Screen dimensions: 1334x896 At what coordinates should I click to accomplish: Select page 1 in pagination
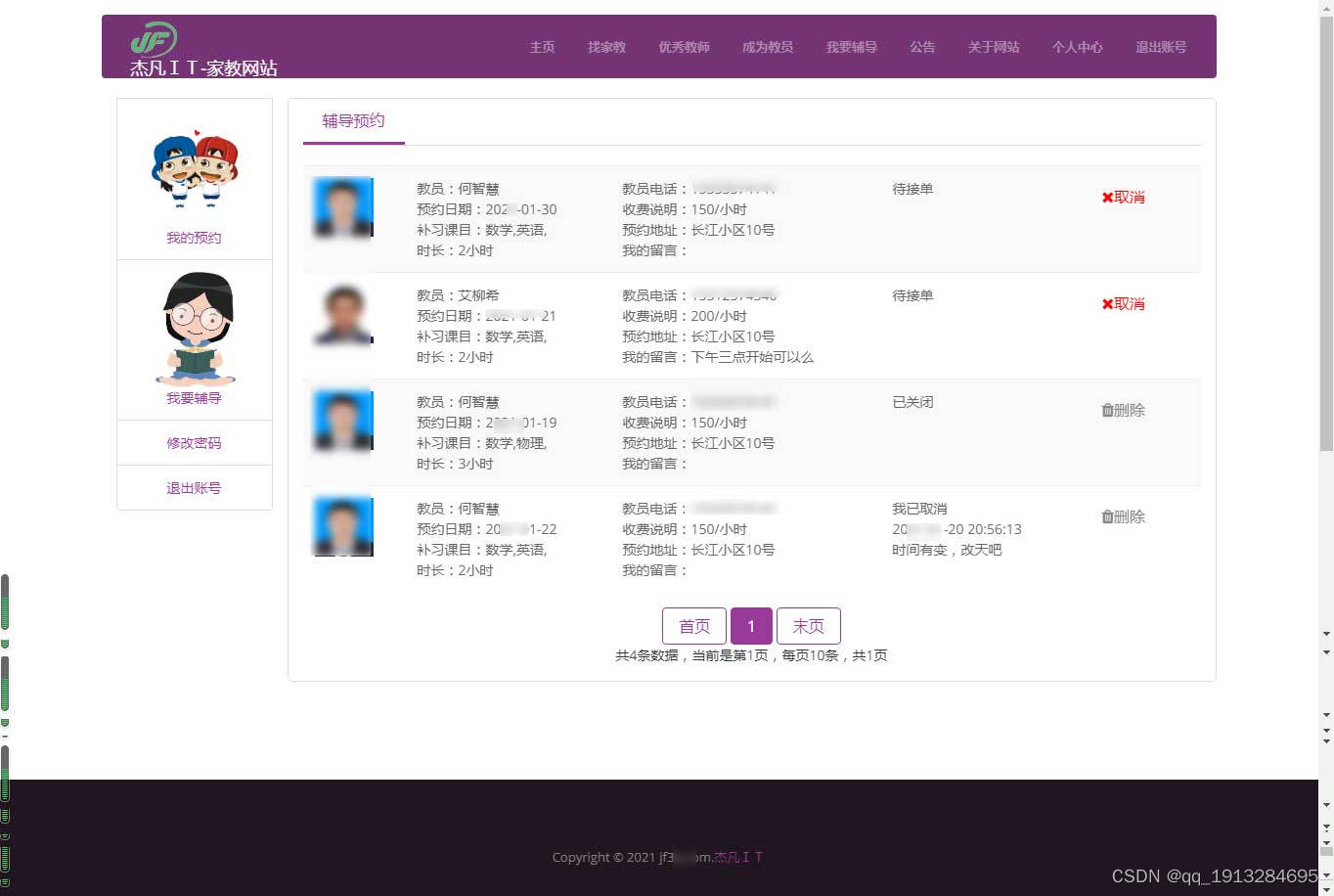[751, 626]
